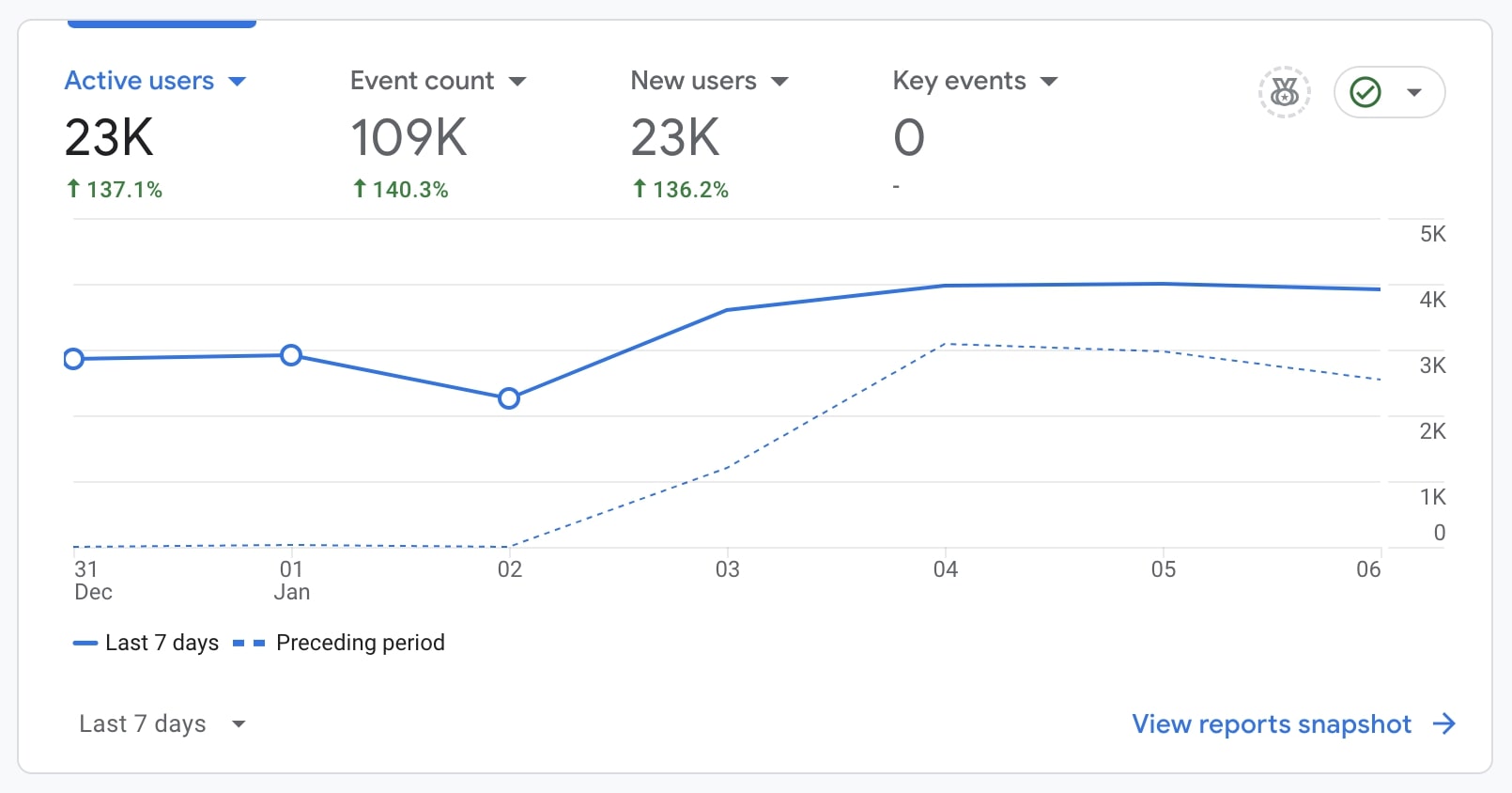The height and width of the screenshot is (793, 1512).
Task: Click the 4K y-axis label
Action: [1433, 300]
